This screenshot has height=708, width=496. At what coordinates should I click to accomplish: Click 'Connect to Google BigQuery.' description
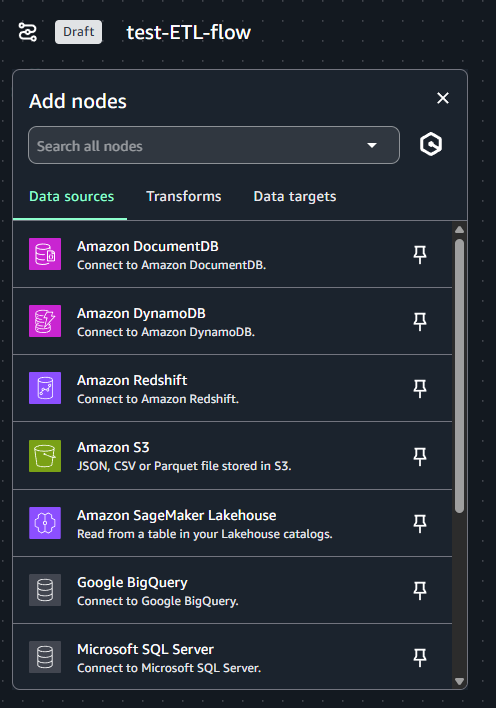pos(158,601)
